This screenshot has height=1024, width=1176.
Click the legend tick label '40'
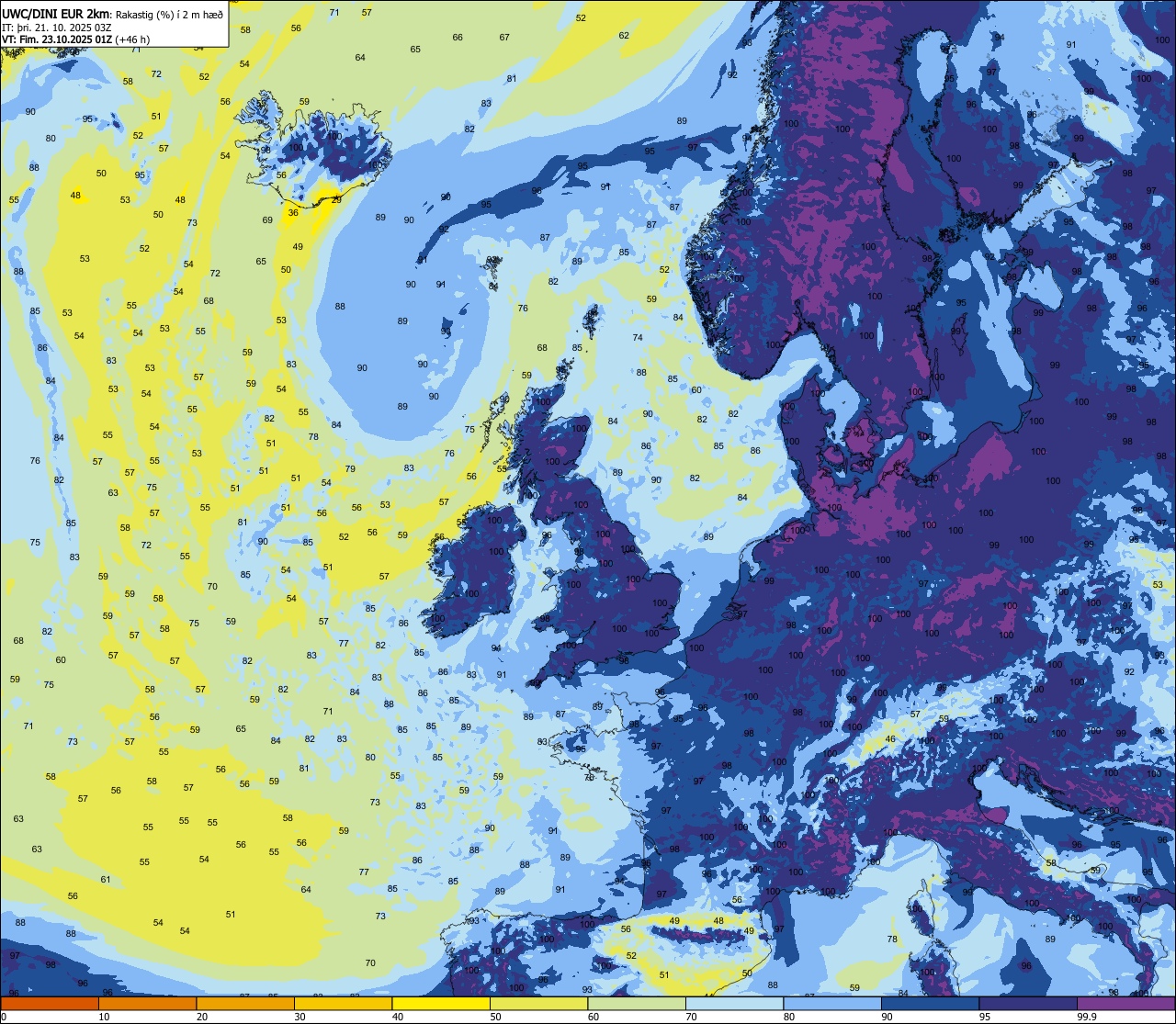(x=398, y=1017)
